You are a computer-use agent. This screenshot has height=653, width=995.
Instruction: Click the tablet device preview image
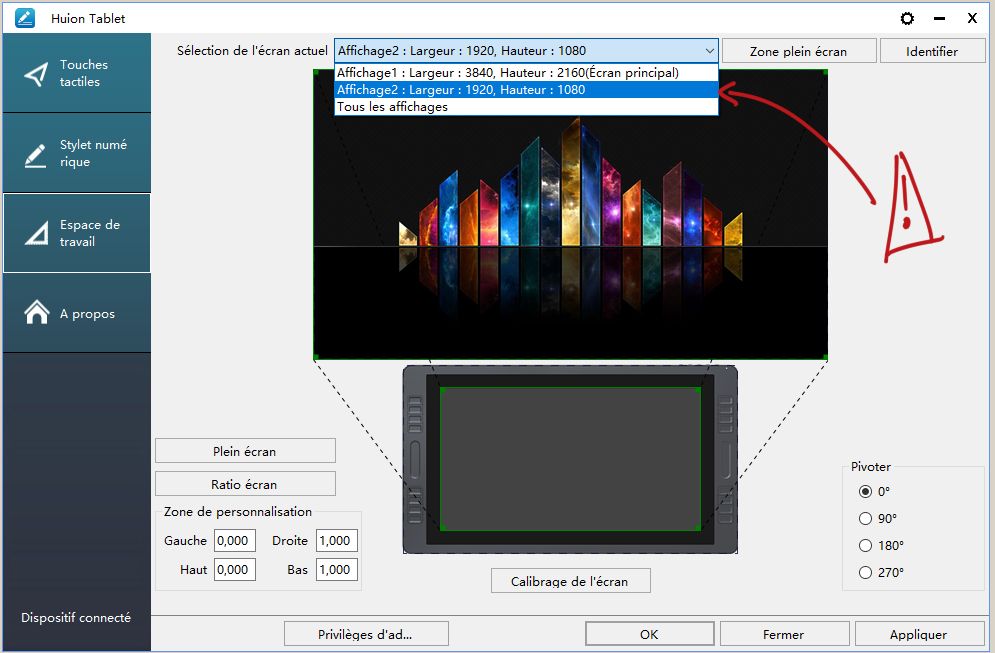(x=570, y=459)
